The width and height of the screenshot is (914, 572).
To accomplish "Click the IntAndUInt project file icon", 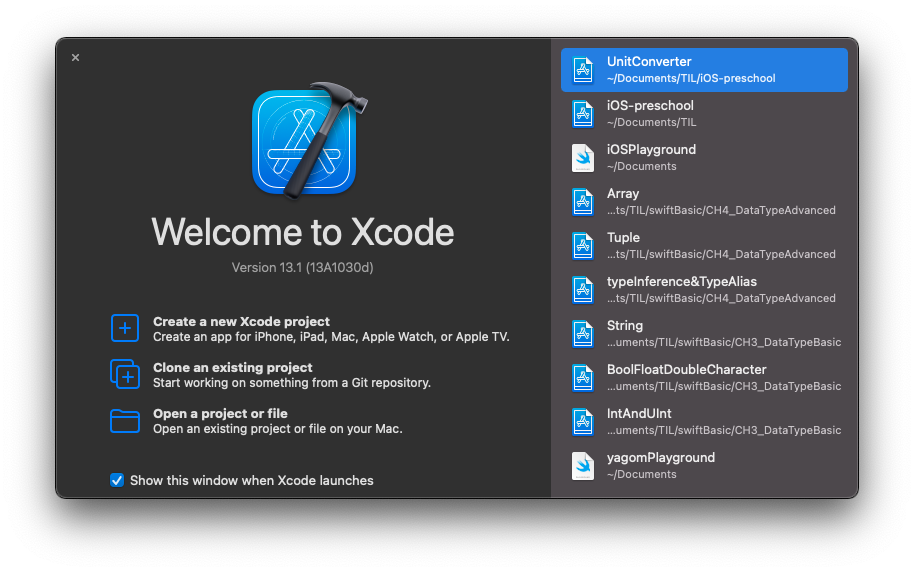I will pos(583,422).
